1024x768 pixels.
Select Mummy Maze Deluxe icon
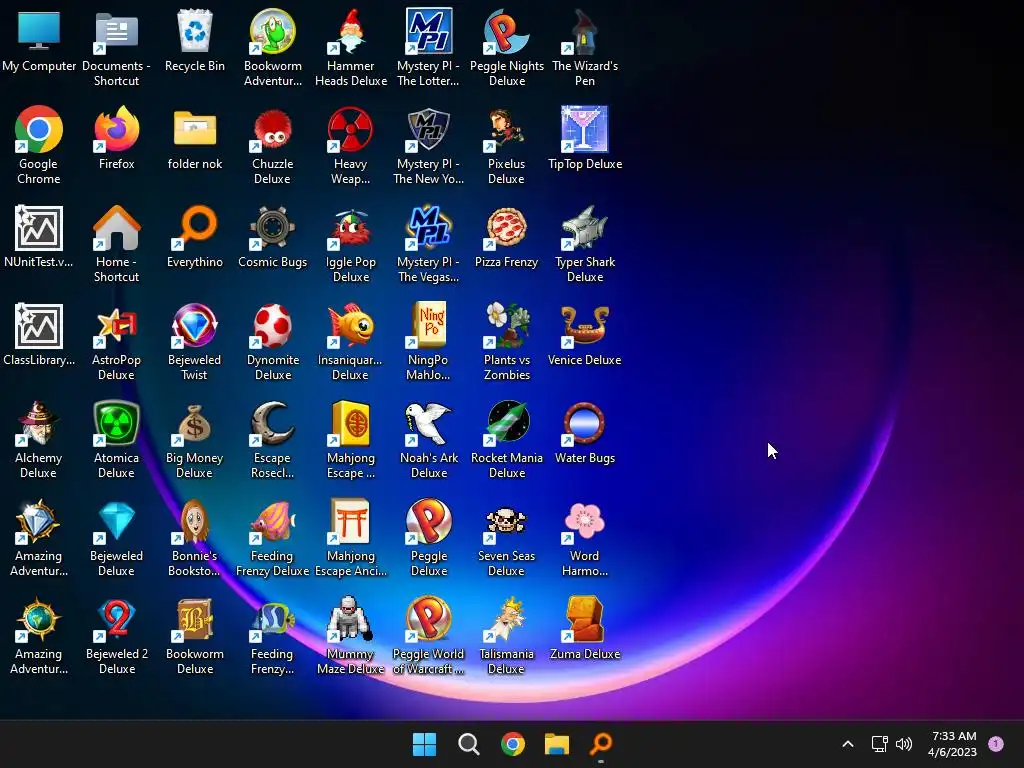(351, 619)
